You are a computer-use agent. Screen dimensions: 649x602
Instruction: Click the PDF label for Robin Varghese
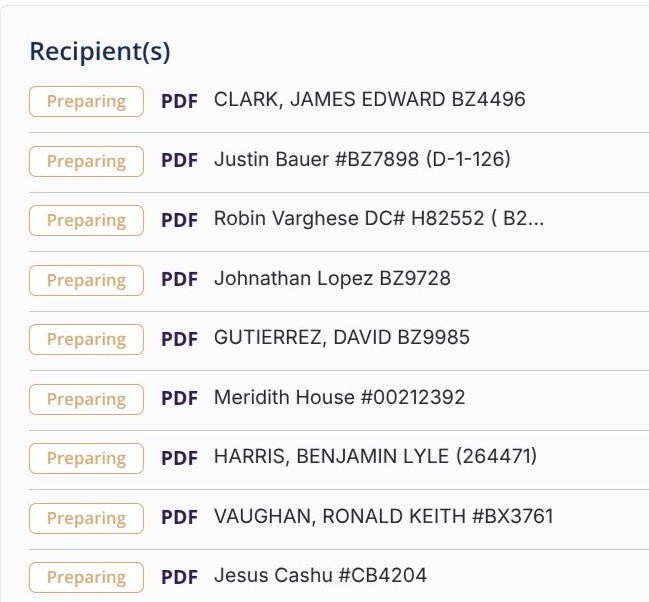click(179, 220)
